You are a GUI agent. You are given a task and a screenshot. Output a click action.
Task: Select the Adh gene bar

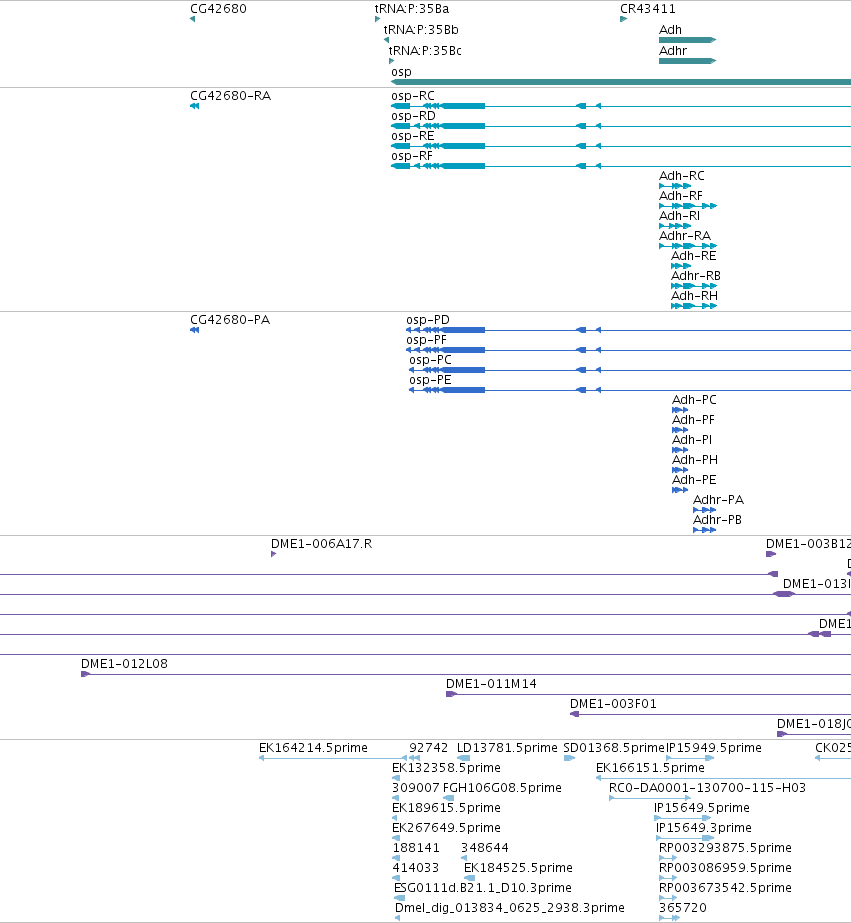(687, 40)
